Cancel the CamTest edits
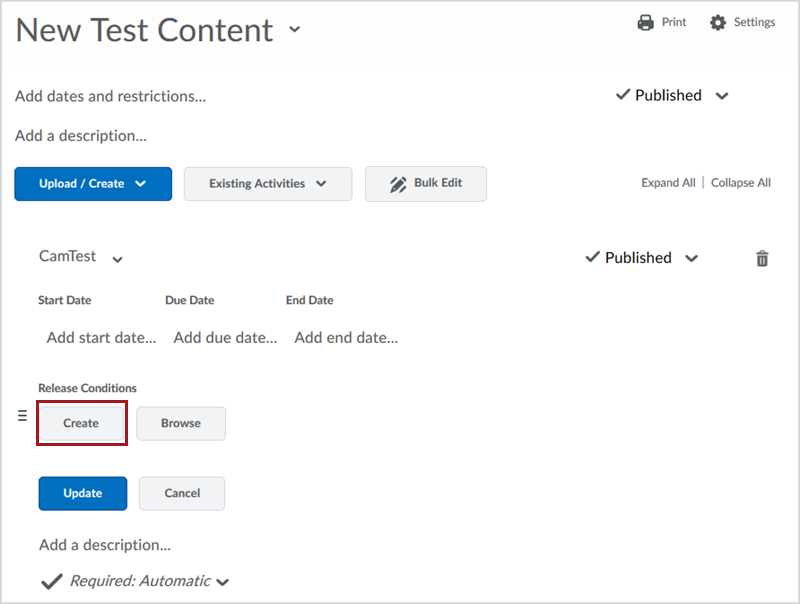 pyautogui.click(x=182, y=493)
